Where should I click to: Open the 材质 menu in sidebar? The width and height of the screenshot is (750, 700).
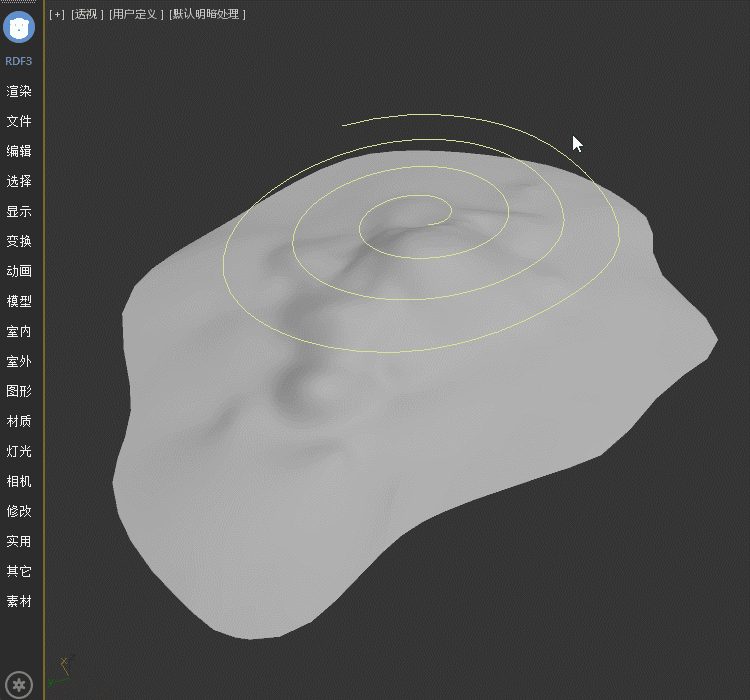pos(19,421)
